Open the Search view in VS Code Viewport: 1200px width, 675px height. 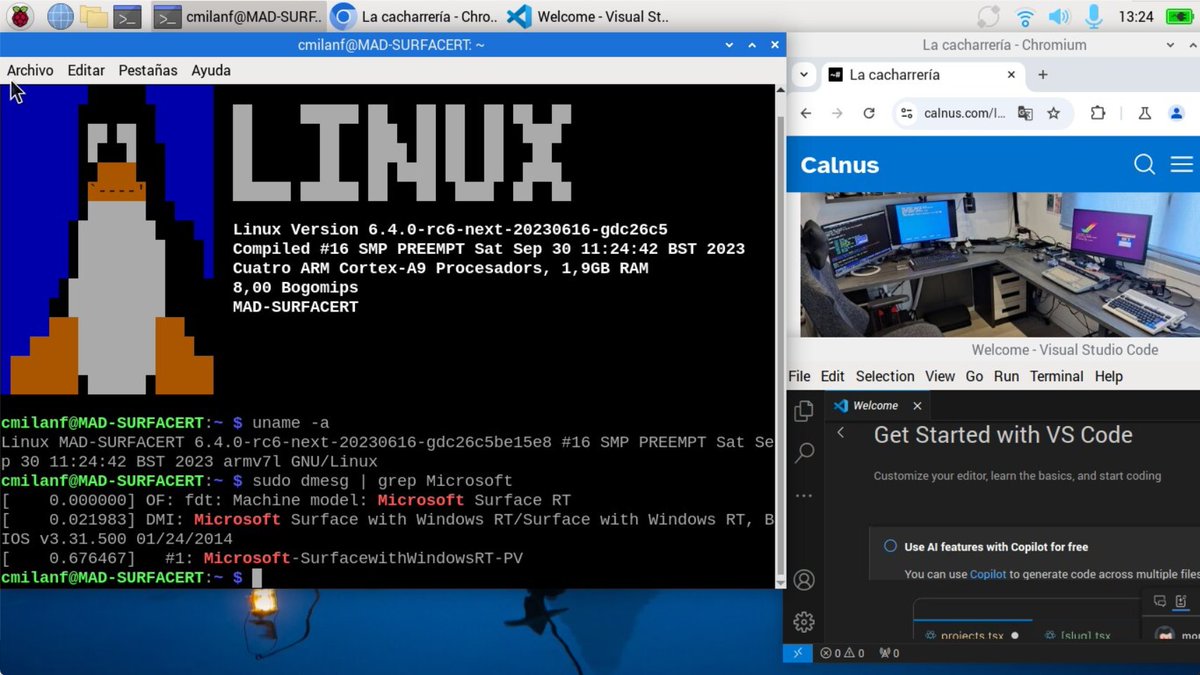804,453
